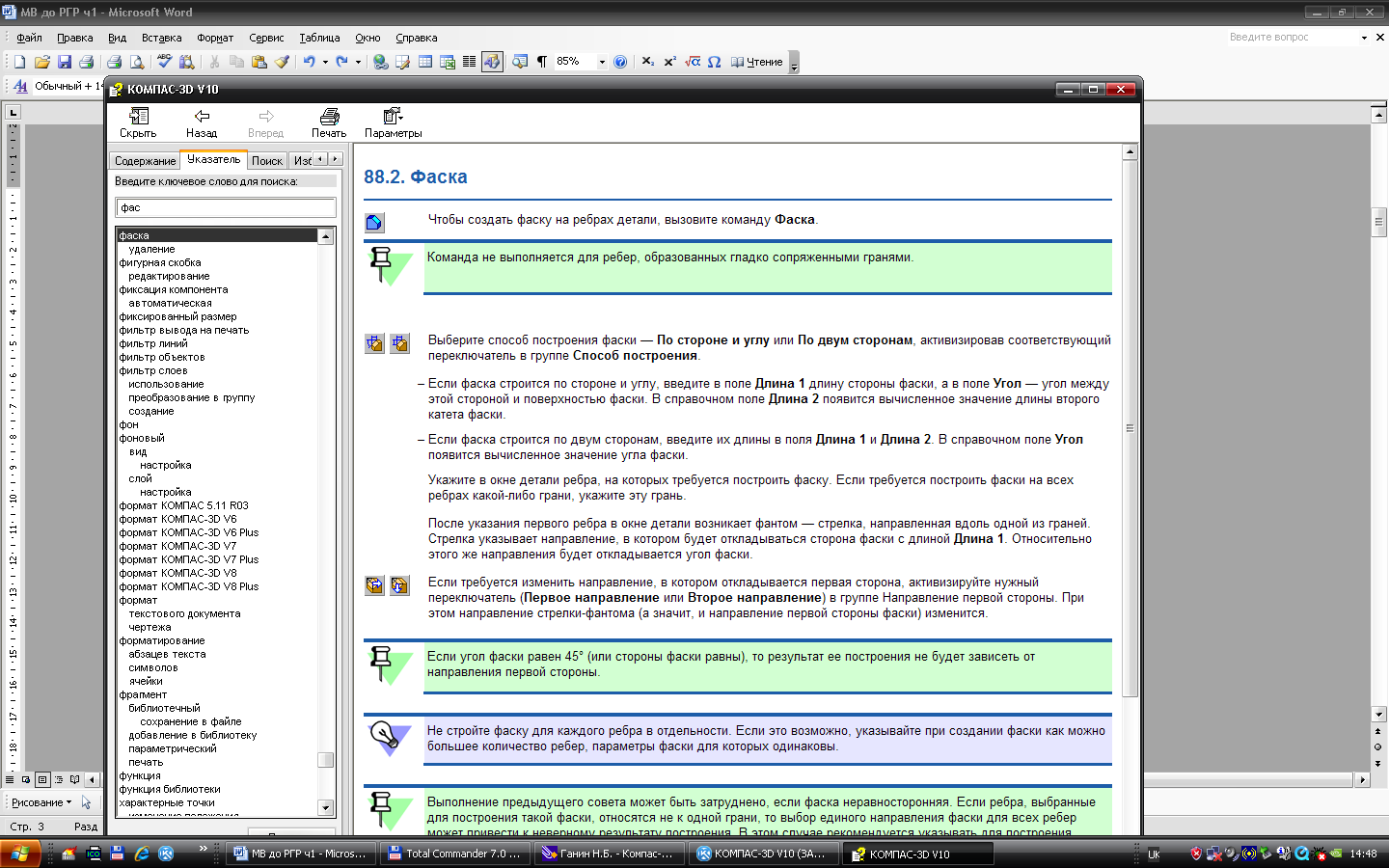Open the redo history dropdown arrow
This screenshot has height=868, width=1389.
(358, 62)
